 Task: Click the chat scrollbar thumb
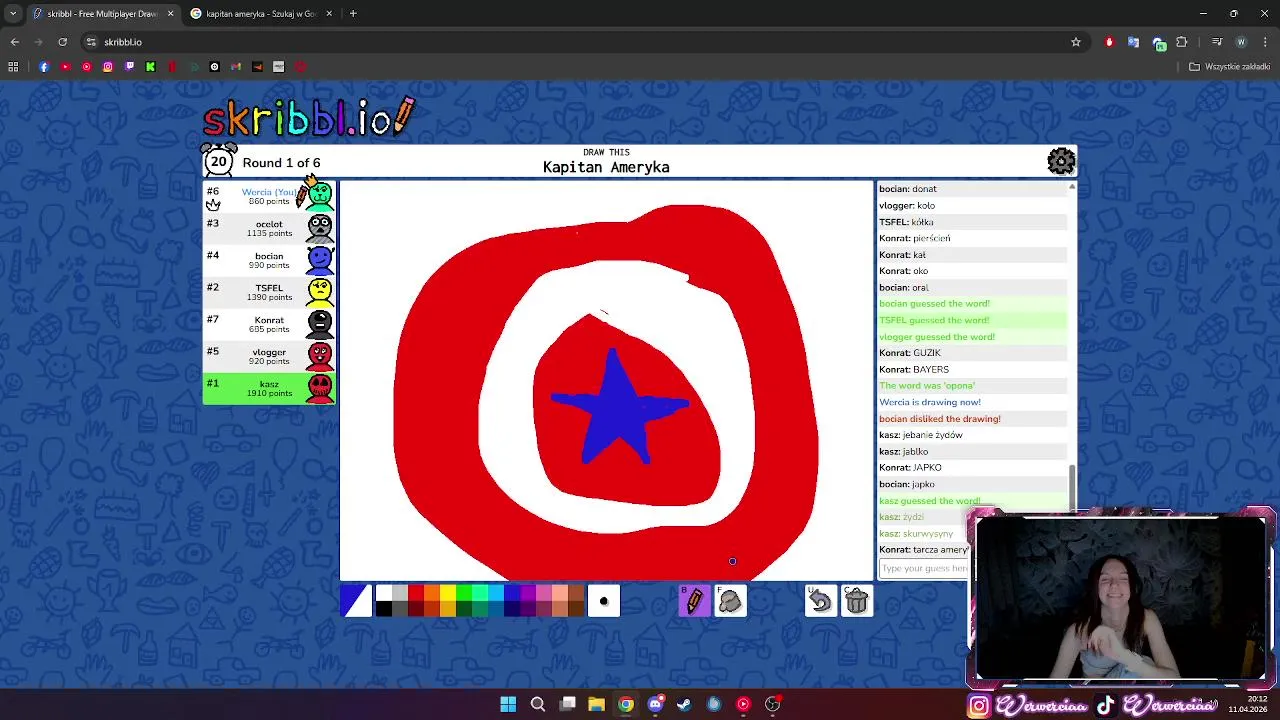[x=1072, y=487]
